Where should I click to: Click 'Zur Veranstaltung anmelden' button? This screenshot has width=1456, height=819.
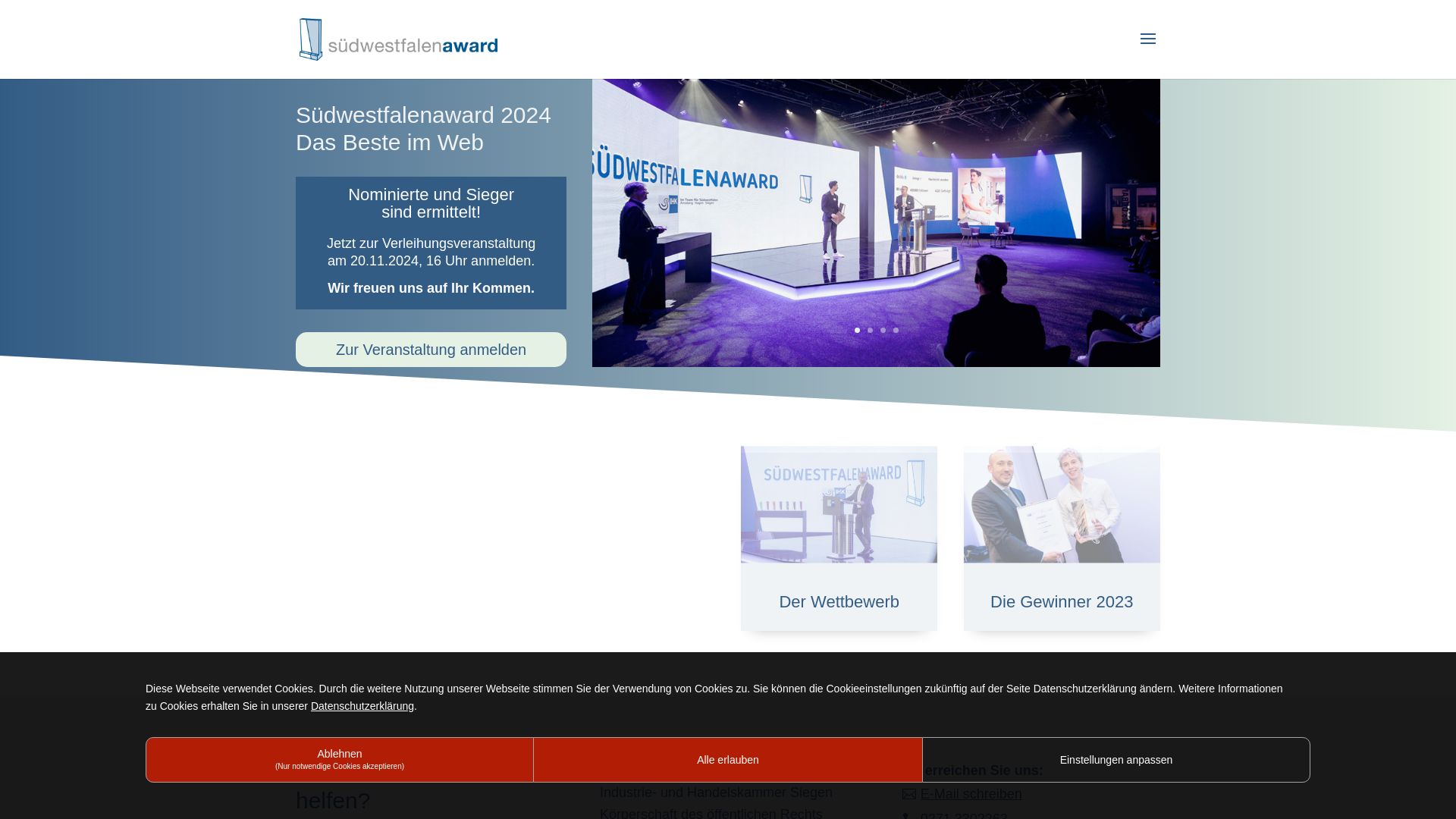point(431,350)
